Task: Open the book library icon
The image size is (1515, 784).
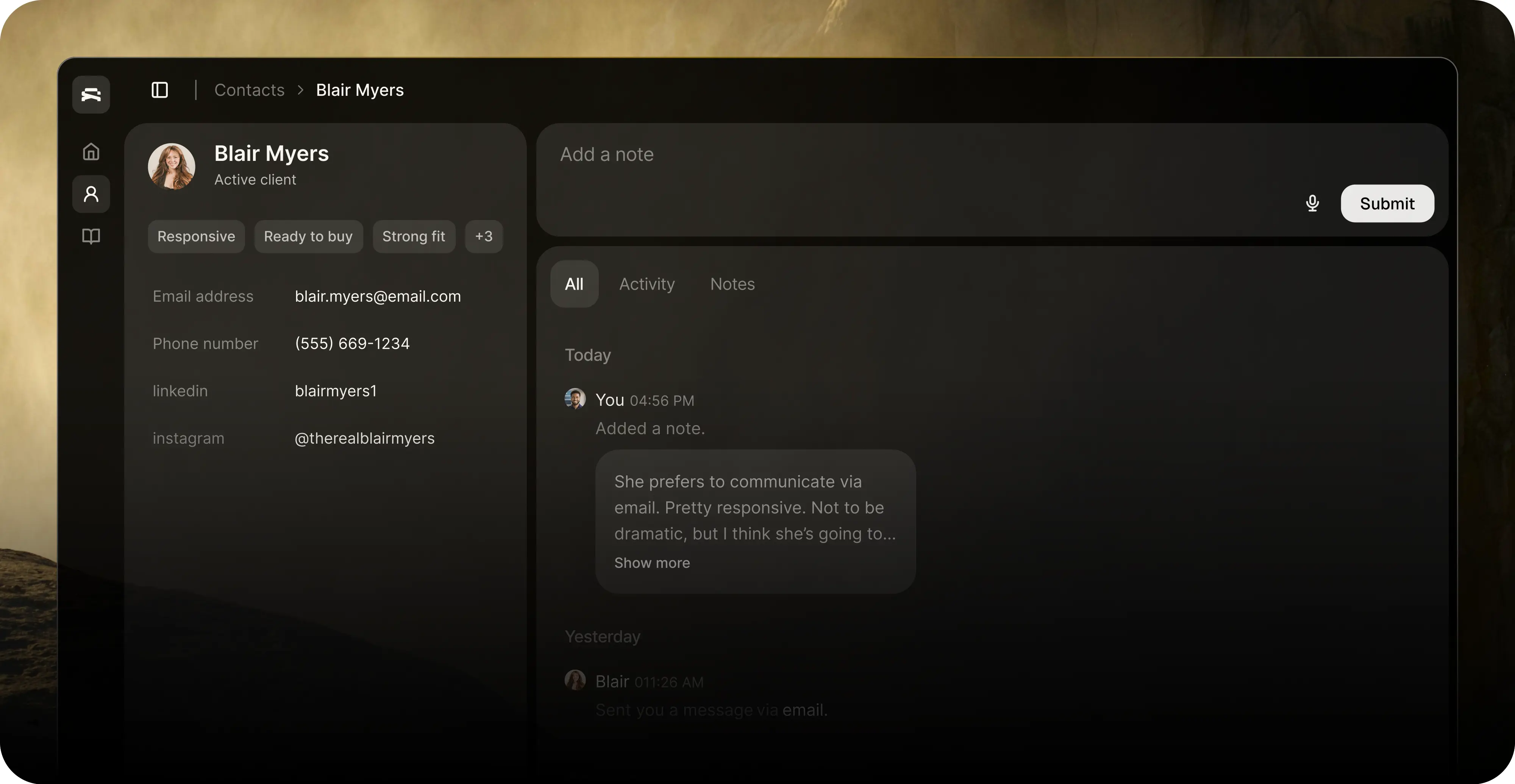Action: point(91,236)
